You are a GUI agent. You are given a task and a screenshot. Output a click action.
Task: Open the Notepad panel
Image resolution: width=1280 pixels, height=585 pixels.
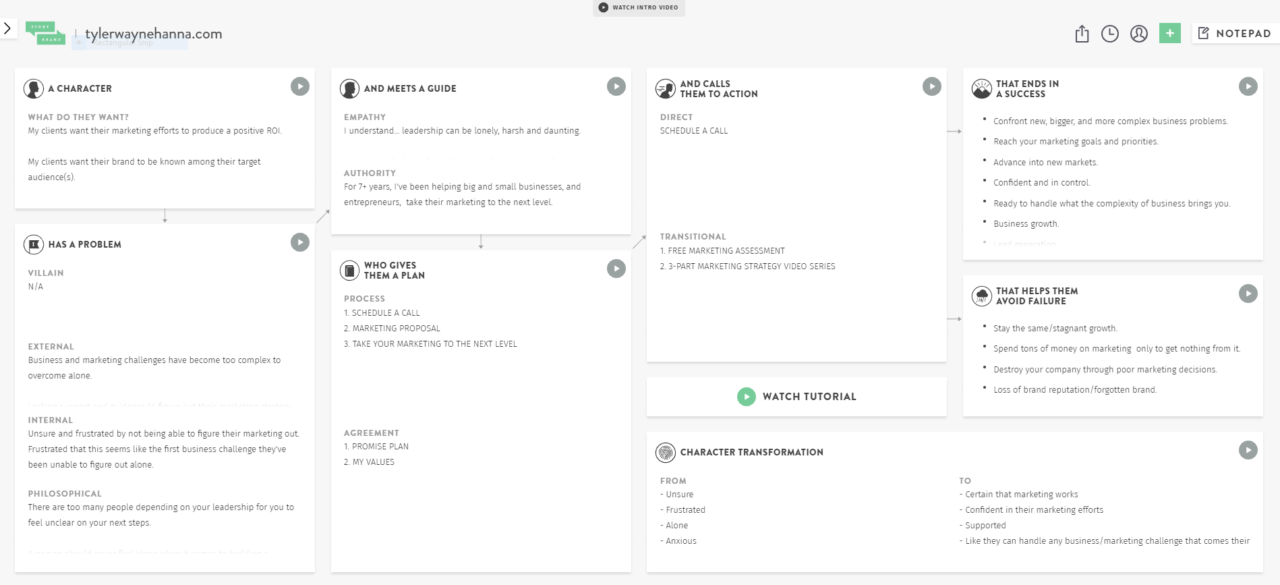pos(1235,32)
